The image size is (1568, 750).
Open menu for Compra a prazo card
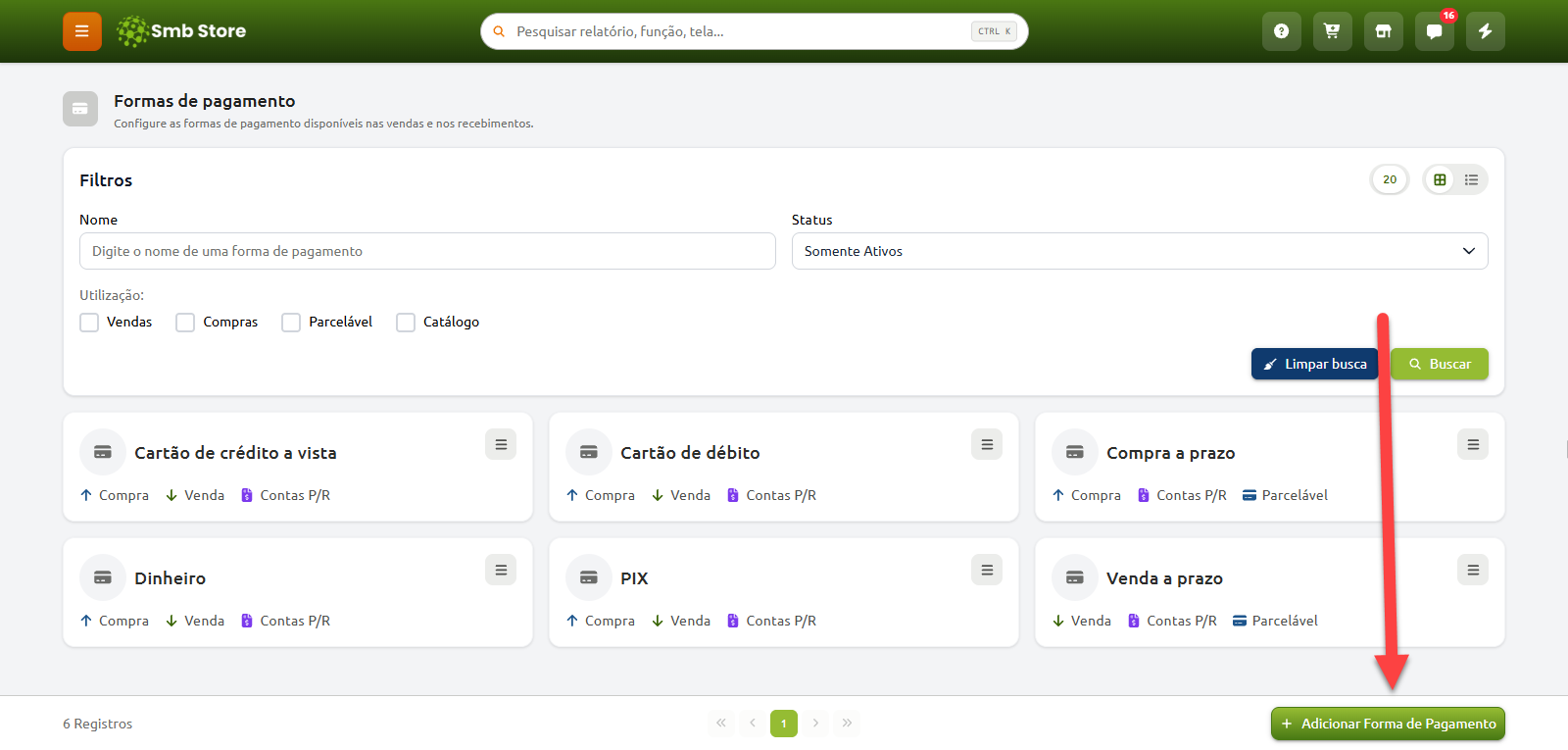pos(1473,444)
